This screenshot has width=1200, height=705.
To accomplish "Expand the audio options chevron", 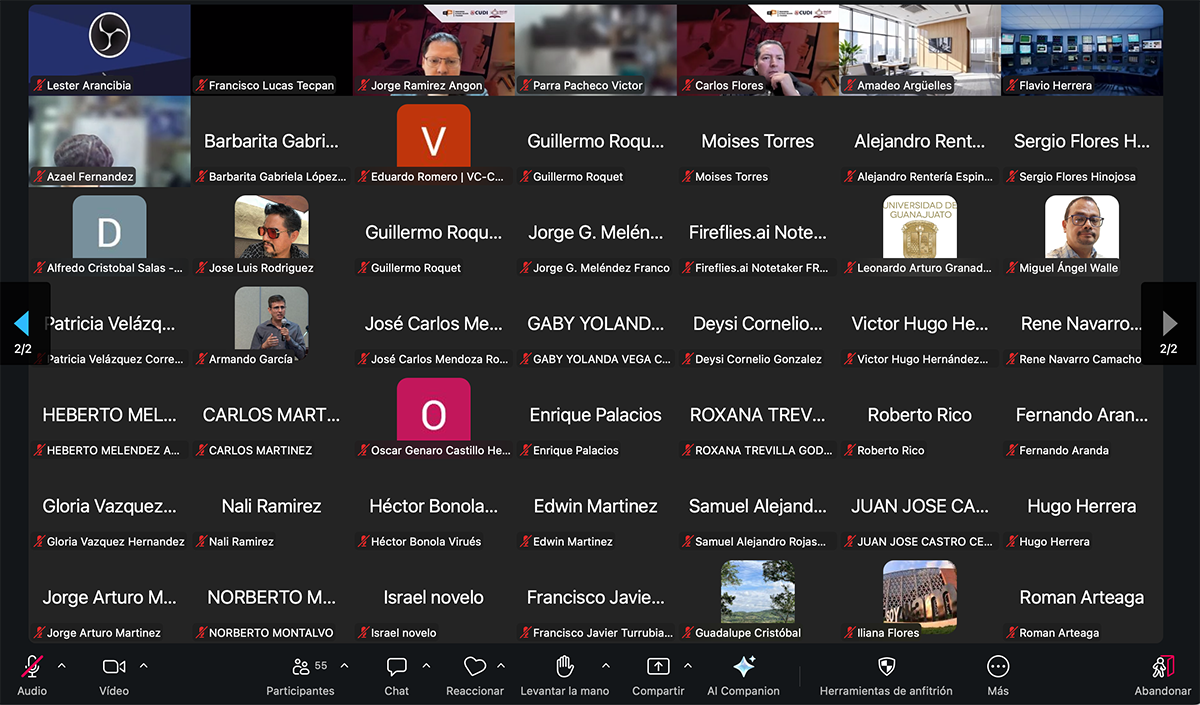I will click(x=62, y=665).
